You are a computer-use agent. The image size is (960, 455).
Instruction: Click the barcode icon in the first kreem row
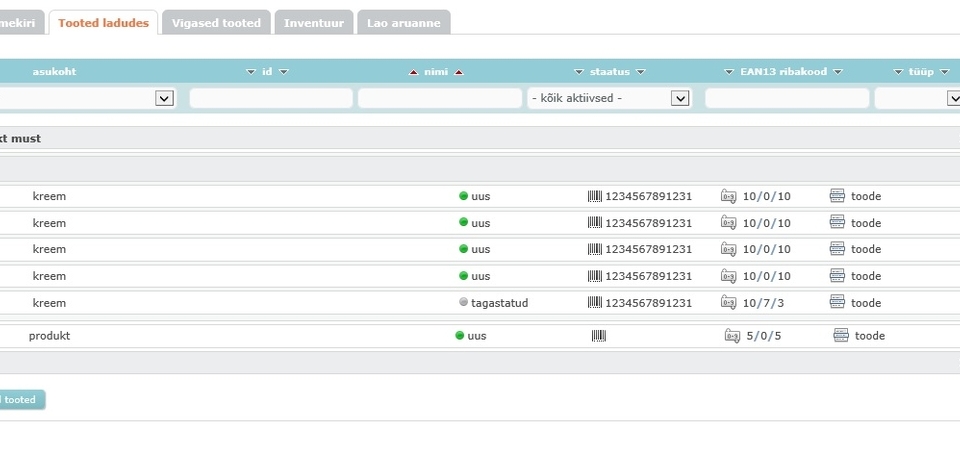(594, 196)
